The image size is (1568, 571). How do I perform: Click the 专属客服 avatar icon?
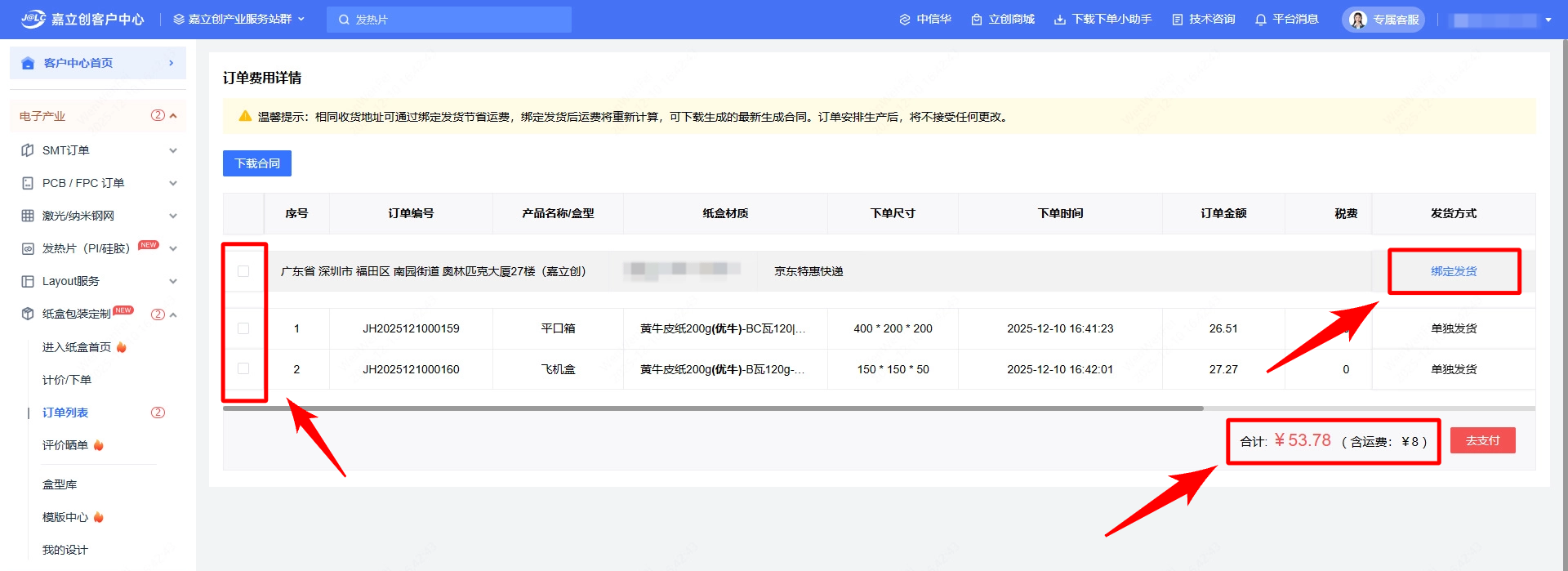[1358, 20]
